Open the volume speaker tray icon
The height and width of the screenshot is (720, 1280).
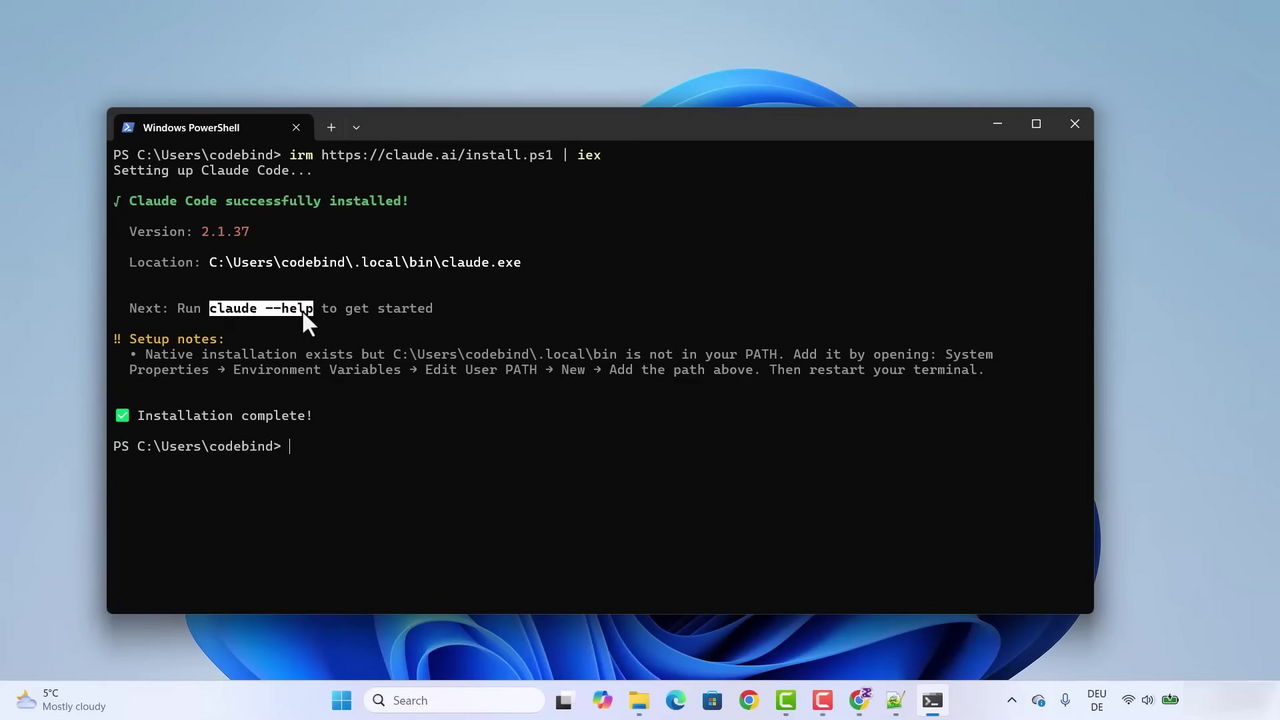coord(1147,700)
